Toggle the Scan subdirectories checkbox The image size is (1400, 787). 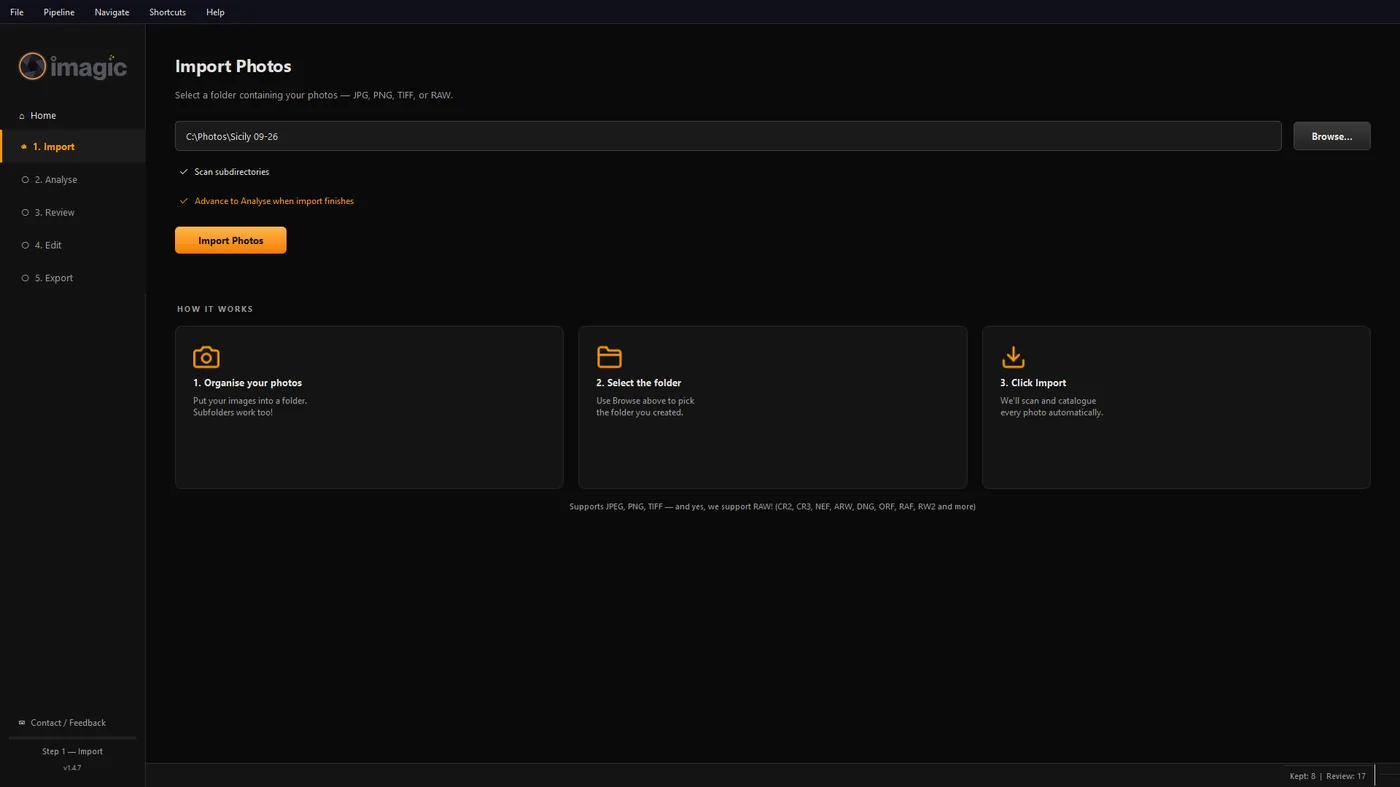click(x=224, y=172)
